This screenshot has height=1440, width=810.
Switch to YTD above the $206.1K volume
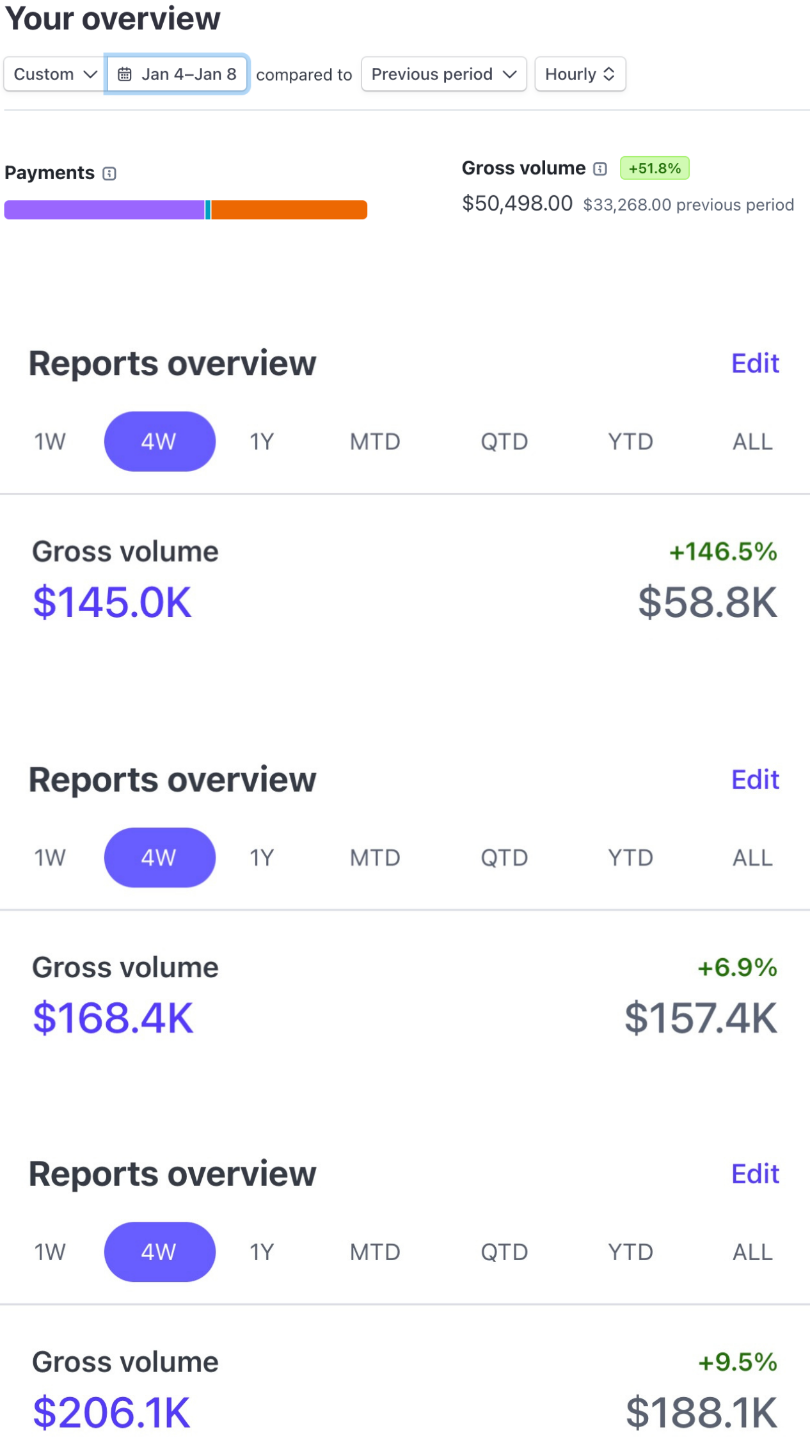point(630,1252)
